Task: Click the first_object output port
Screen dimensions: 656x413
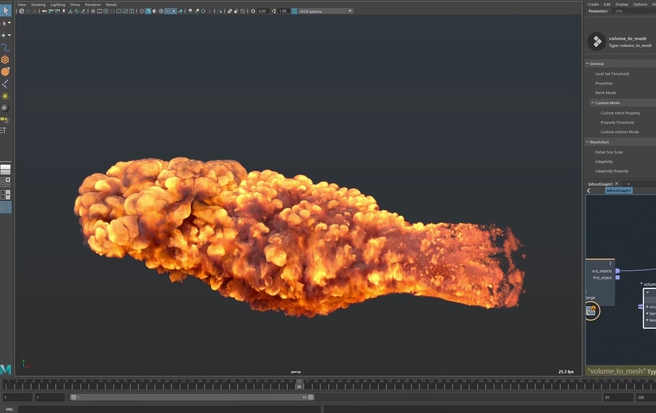Action: coord(618,277)
